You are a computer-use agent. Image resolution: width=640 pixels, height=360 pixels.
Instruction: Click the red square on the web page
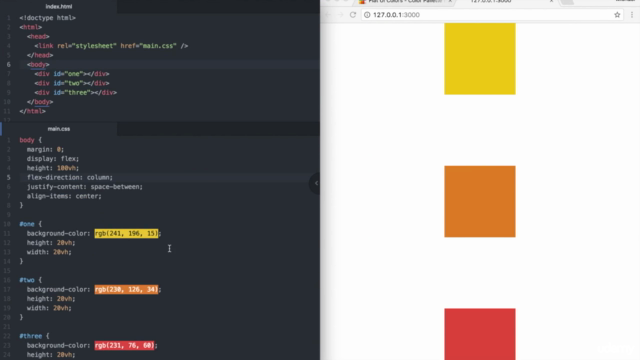tap(480, 334)
